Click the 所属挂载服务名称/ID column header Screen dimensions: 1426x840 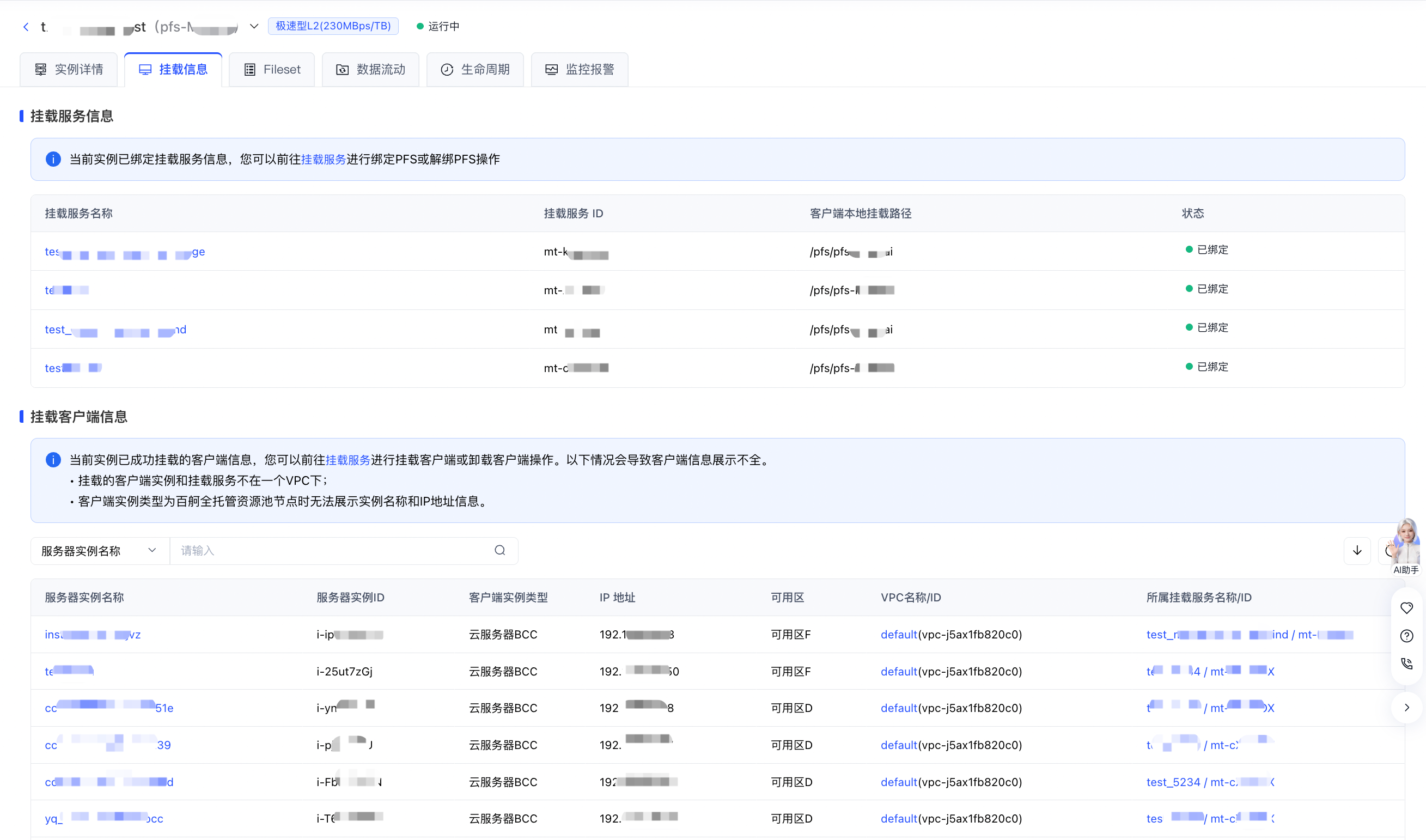point(1198,598)
